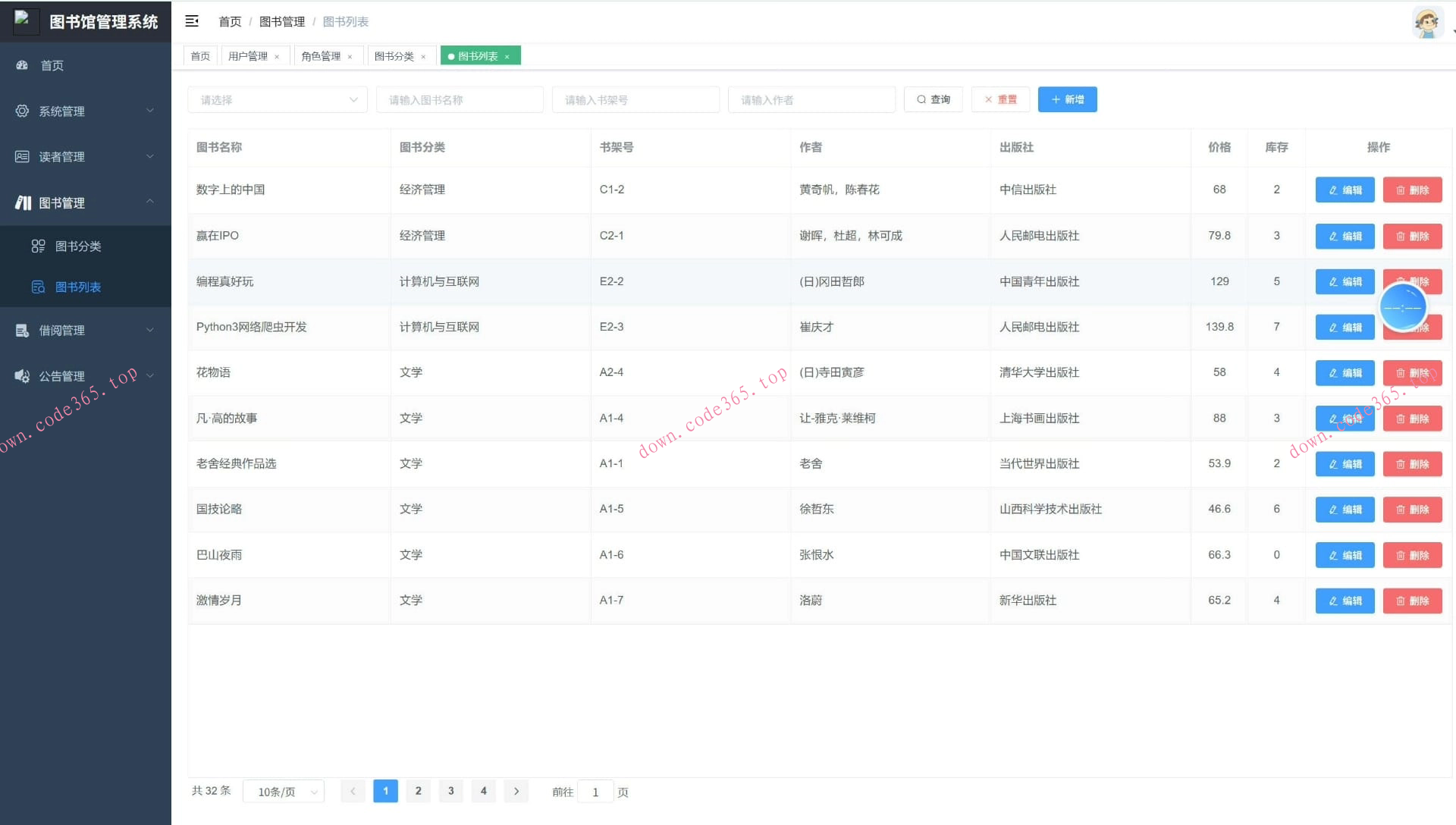Expand the 系统管理 menu chevron

click(x=150, y=111)
